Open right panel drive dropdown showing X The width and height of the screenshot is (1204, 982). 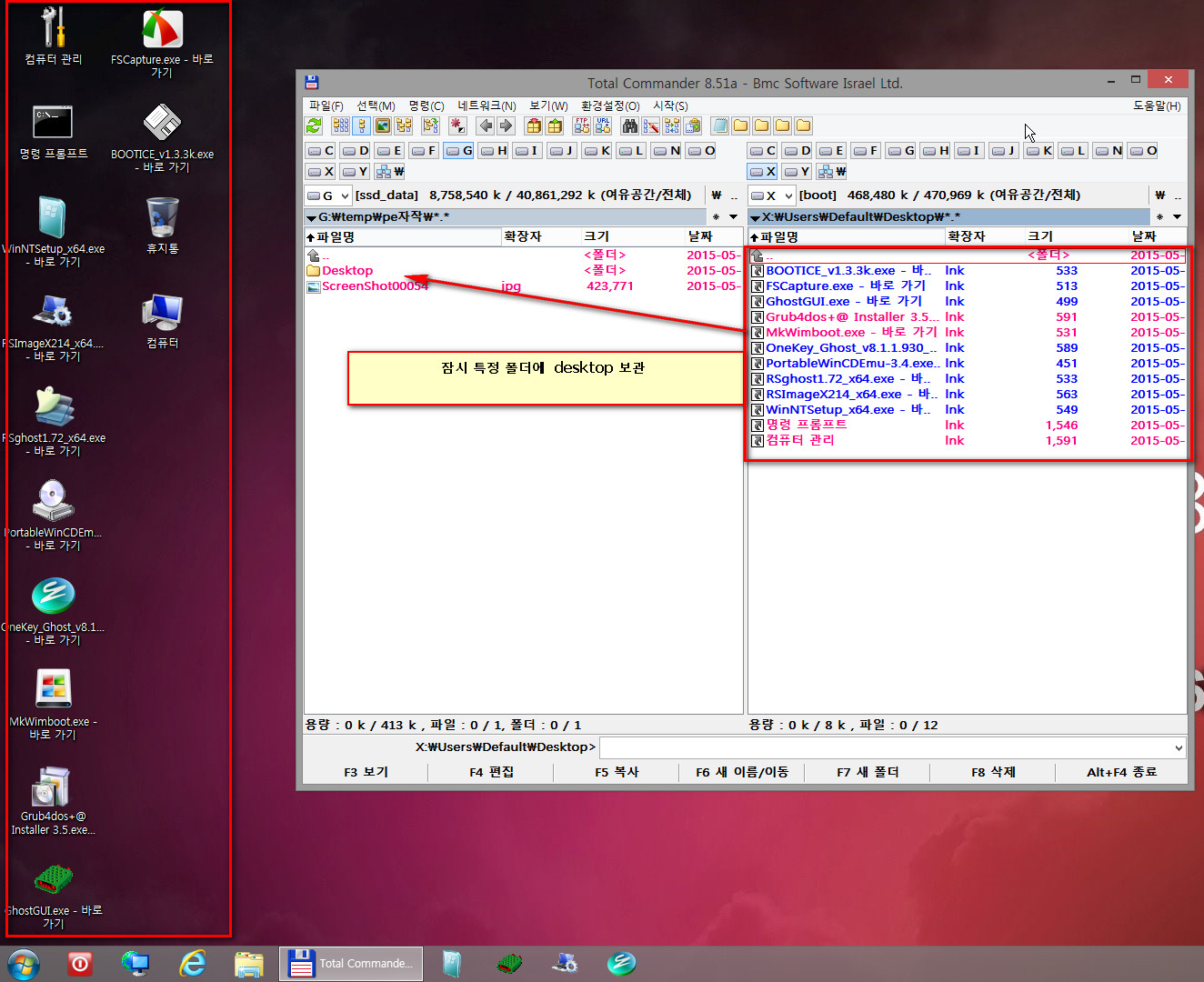[x=772, y=195]
